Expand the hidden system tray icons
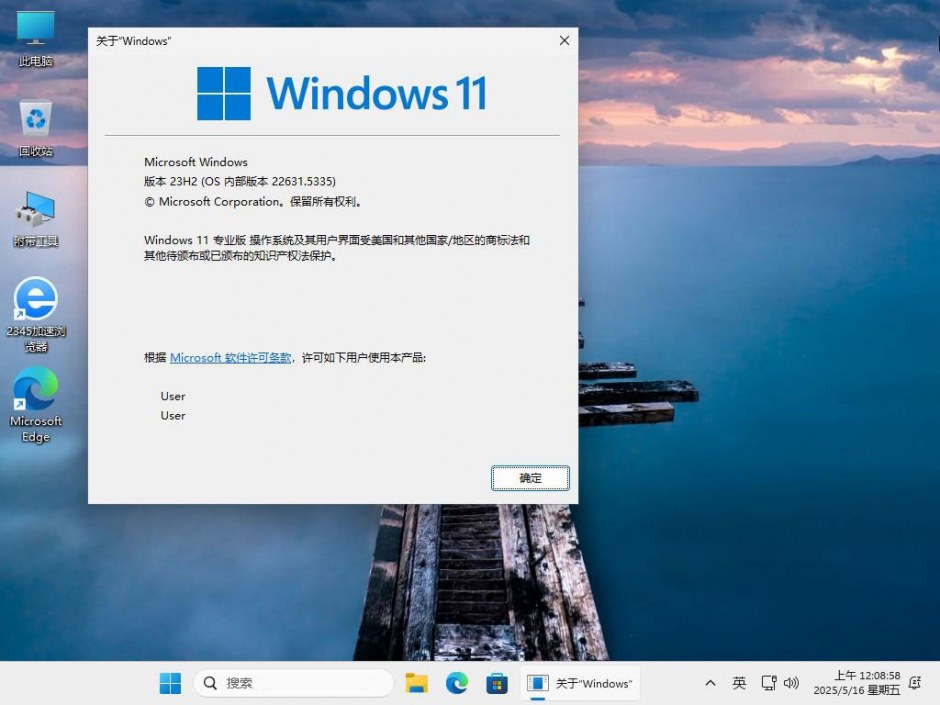Viewport: 940px width, 705px height. 710,683
